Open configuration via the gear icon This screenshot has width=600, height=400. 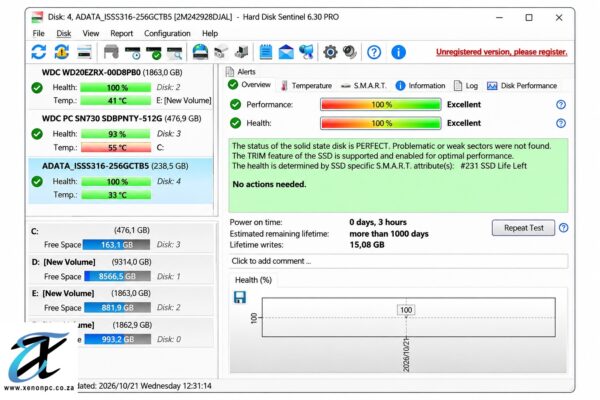click(330, 52)
